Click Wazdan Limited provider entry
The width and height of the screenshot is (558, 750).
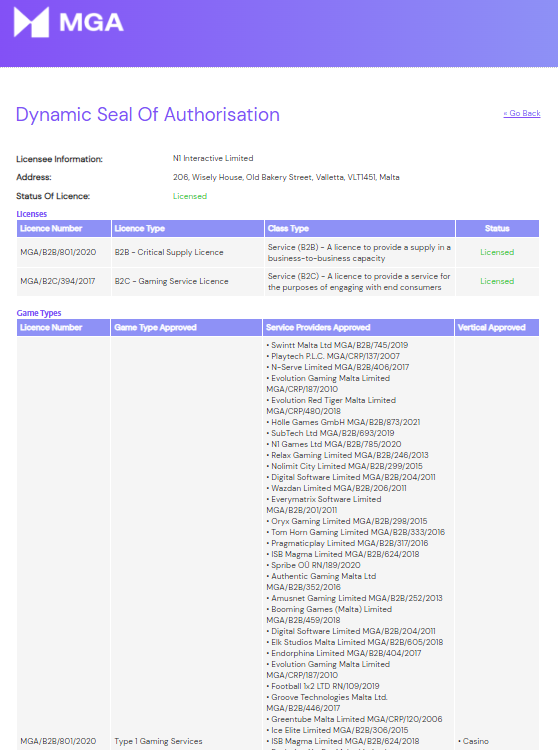coord(336,488)
